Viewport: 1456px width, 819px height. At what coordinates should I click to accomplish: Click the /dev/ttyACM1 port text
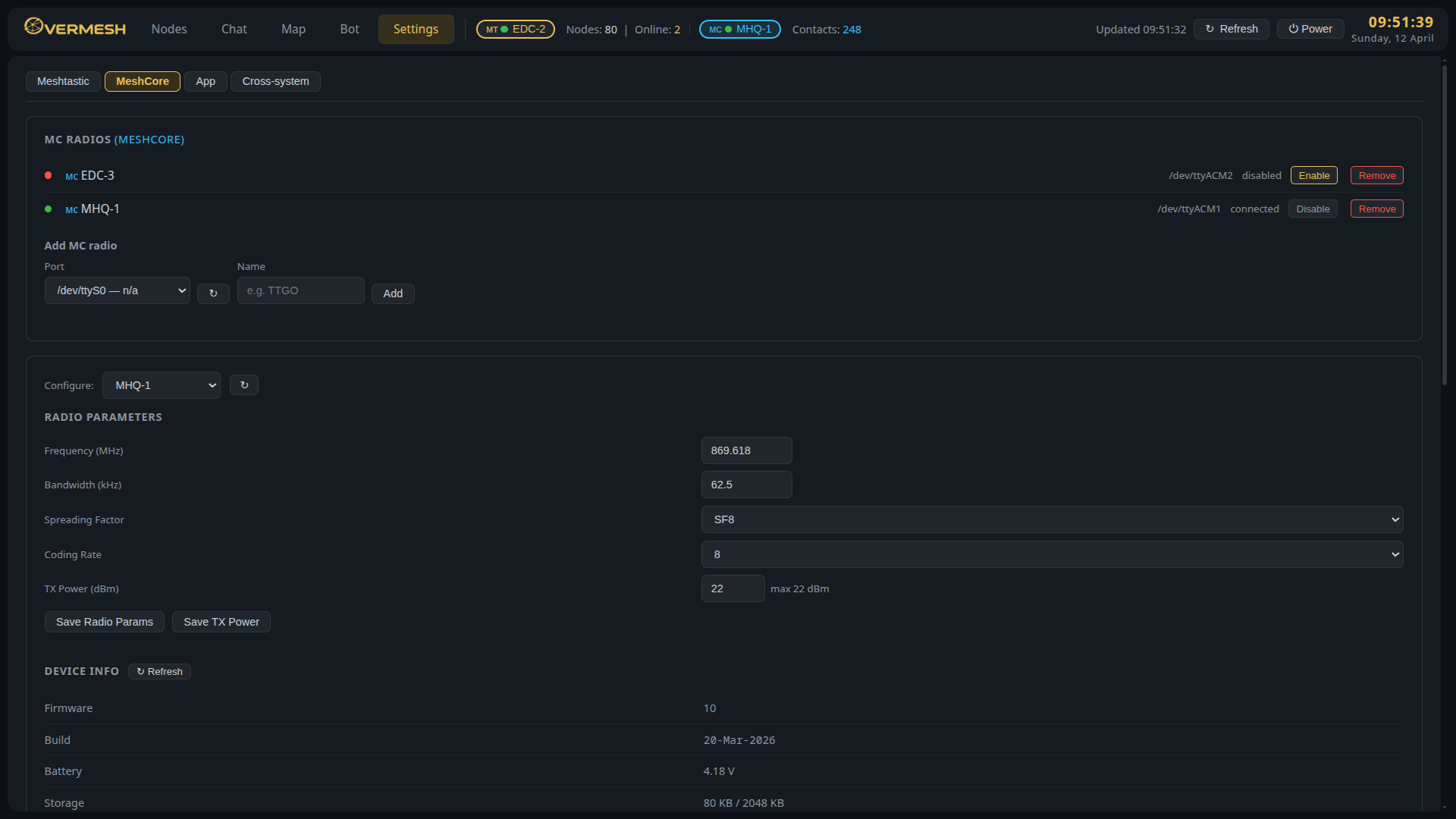1189,209
